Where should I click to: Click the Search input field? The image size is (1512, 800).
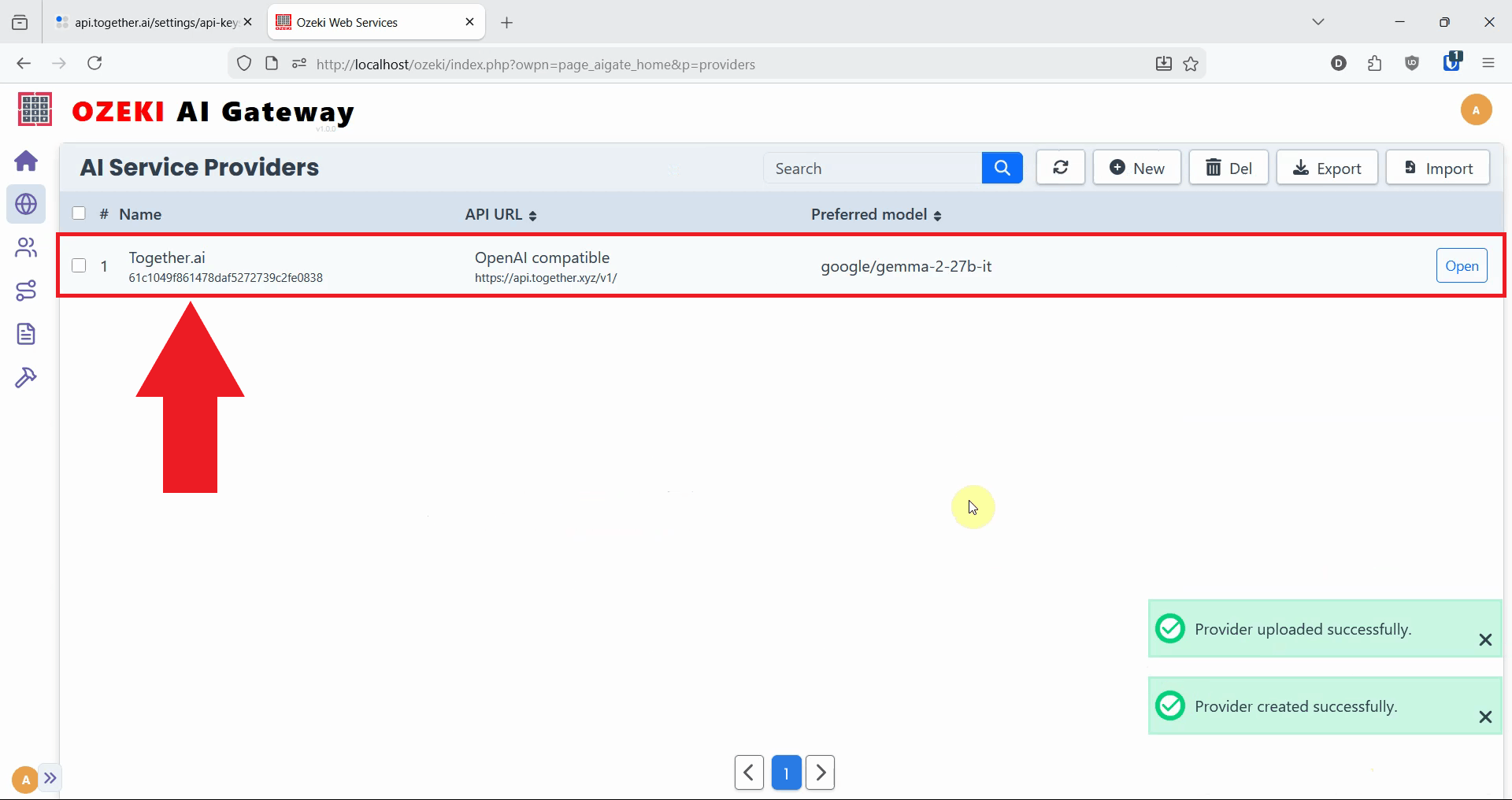(x=873, y=169)
